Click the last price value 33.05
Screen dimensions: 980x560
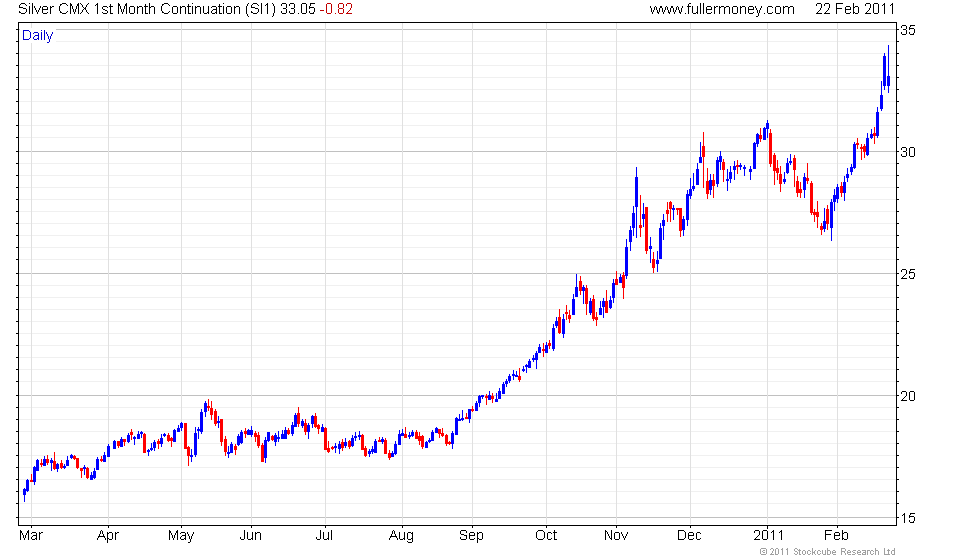pyautogui.click(x=298, y=9)
